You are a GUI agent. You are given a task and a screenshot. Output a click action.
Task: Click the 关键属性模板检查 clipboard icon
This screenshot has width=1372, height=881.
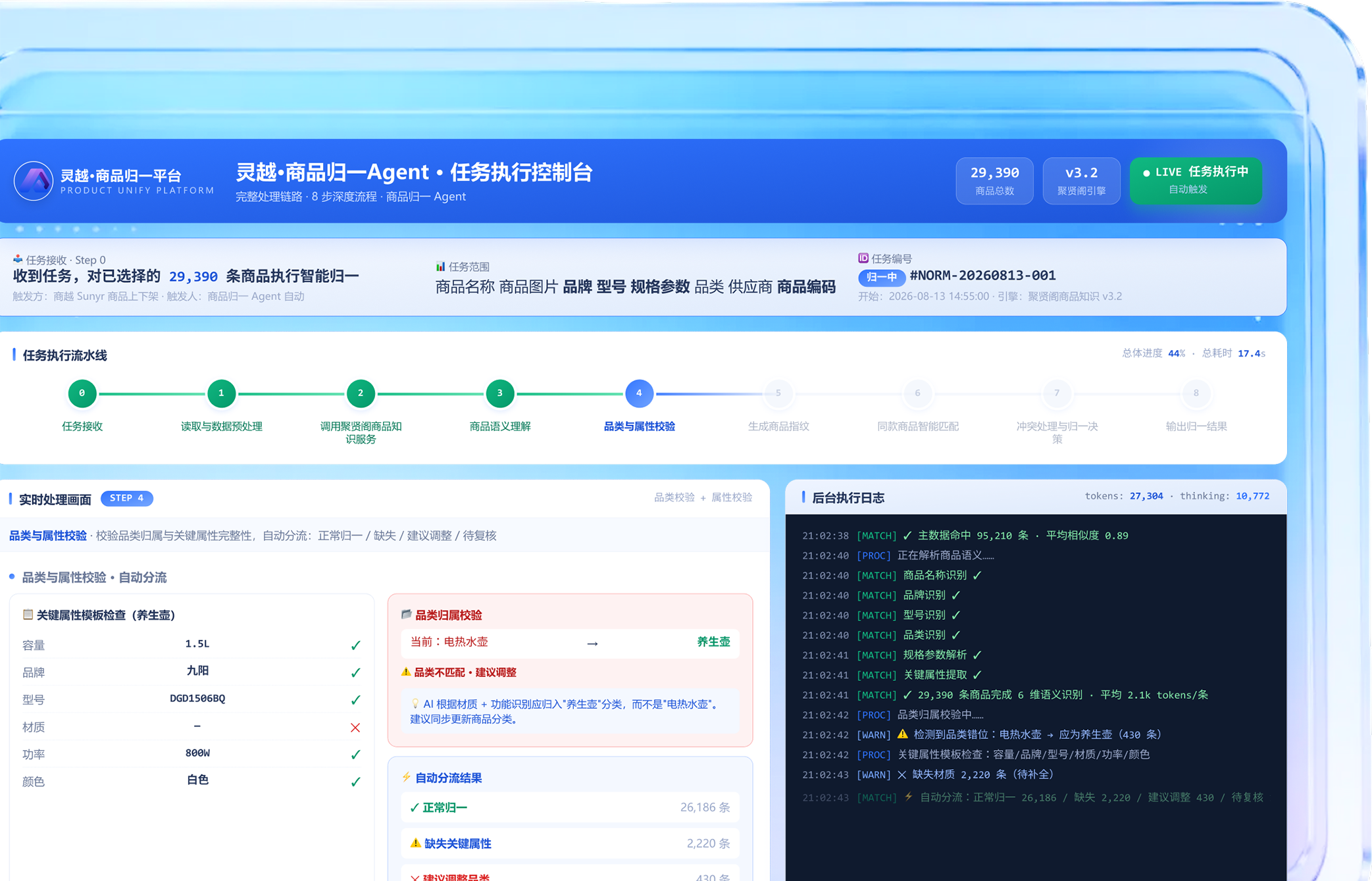[28, 615]
